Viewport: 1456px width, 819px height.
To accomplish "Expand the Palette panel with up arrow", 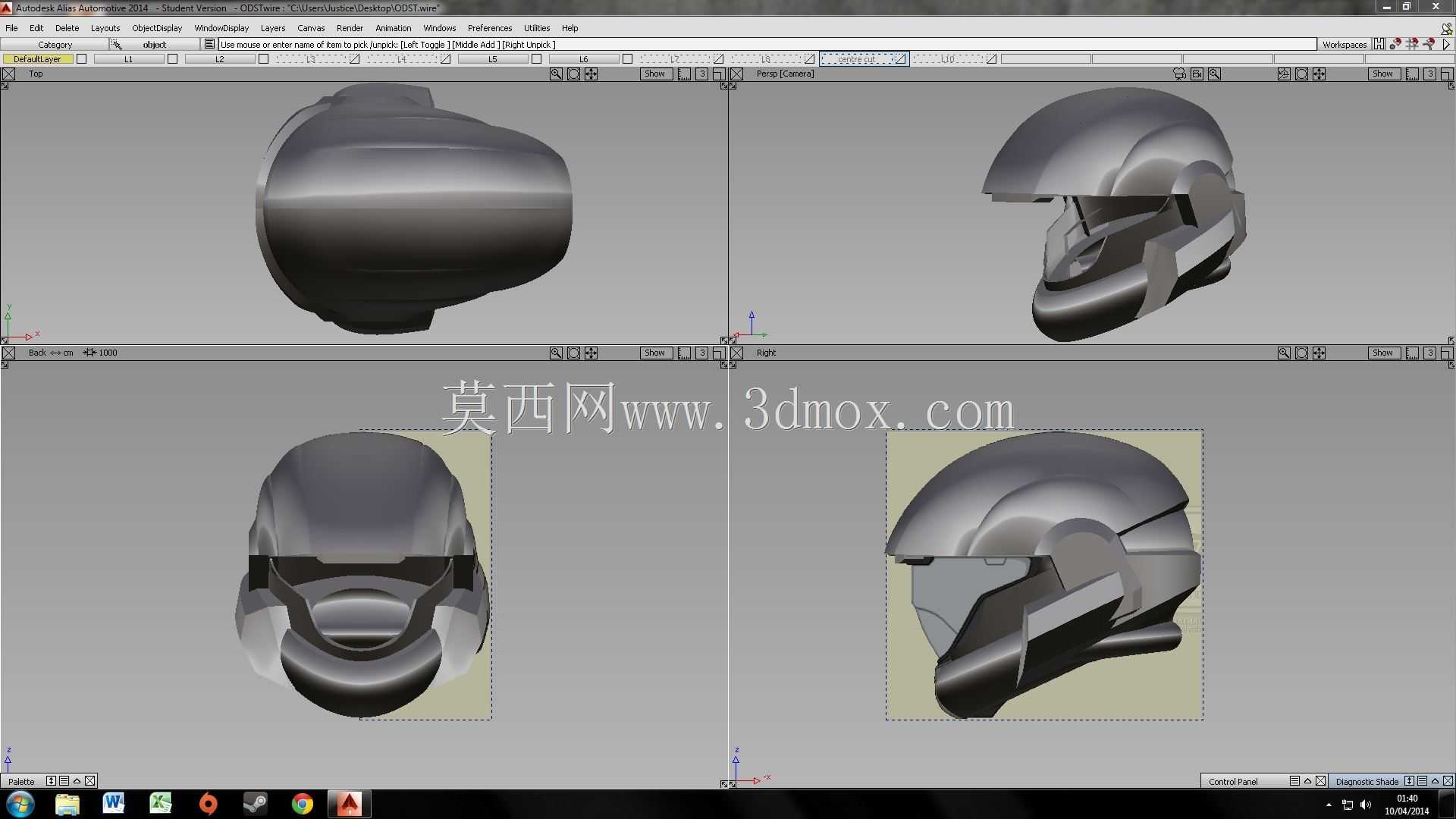I will 77,782.
